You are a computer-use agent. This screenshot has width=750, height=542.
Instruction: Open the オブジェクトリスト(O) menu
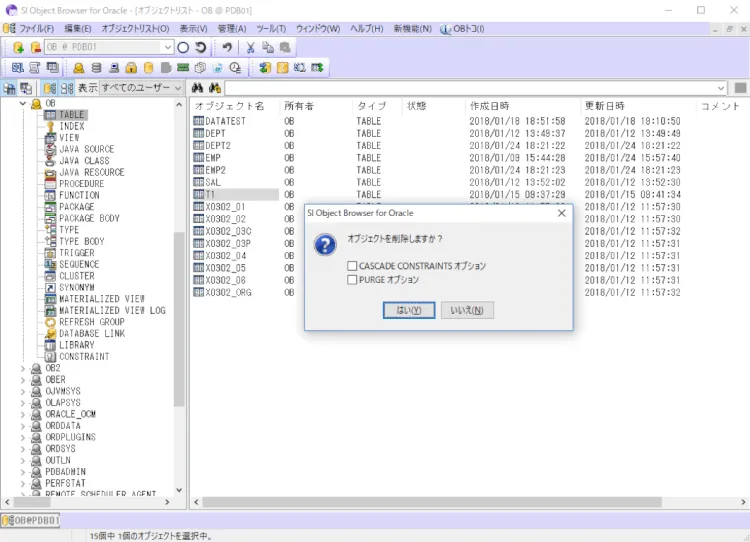click(x=135, y=29)
